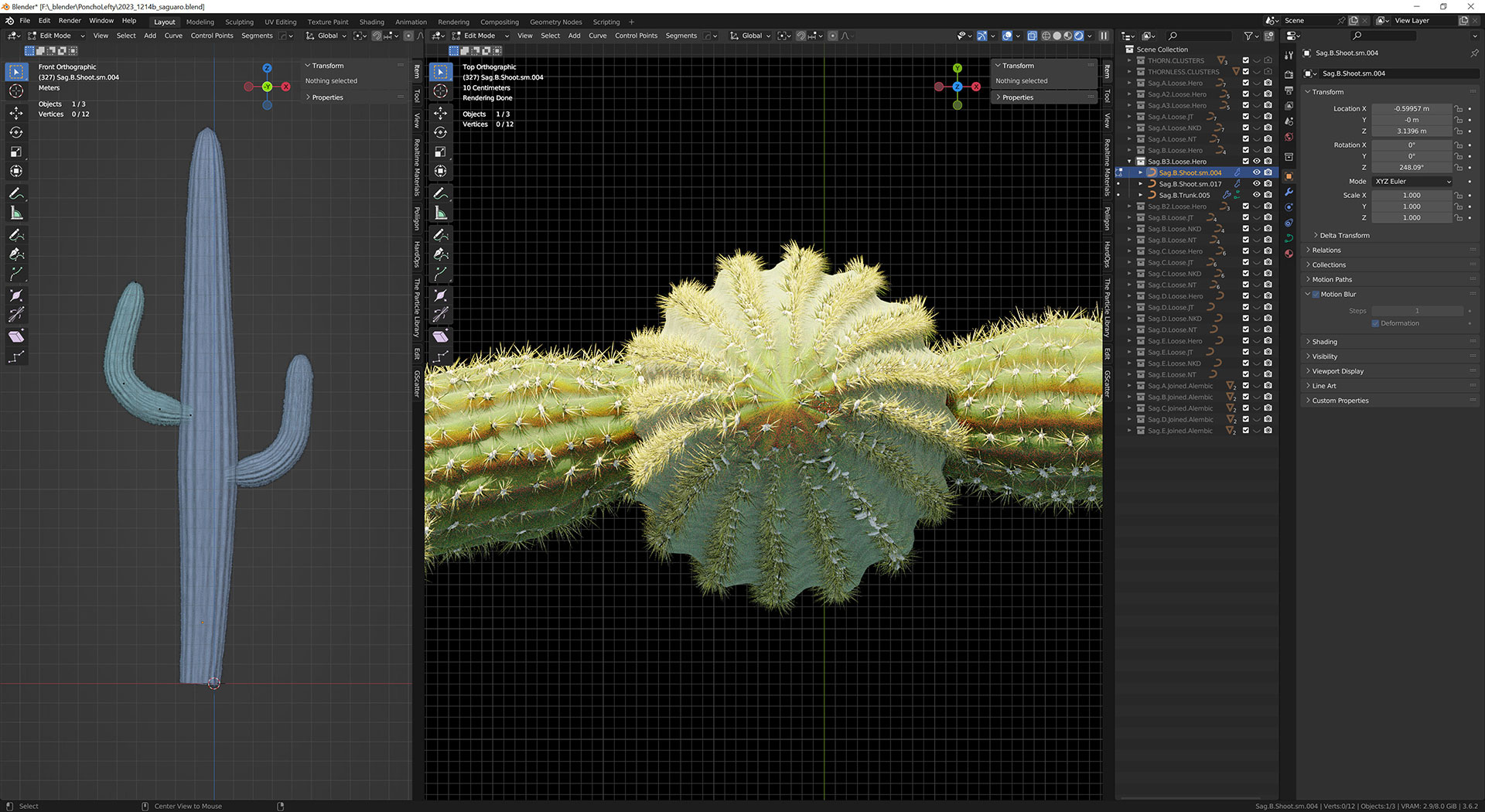Open the rotation Mode XYZ Euler dropdown
Screen dimensions: 1485x812
click(1412, 182)
